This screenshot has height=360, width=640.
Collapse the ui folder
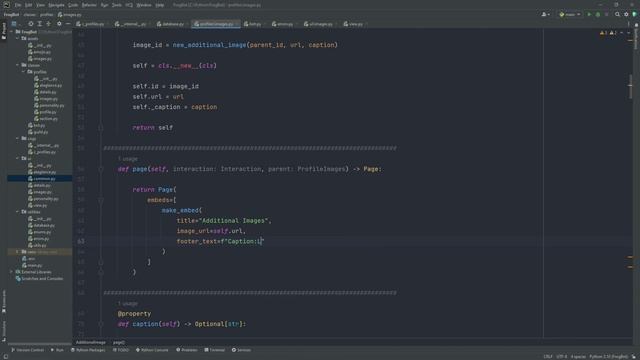click(18, 158)
